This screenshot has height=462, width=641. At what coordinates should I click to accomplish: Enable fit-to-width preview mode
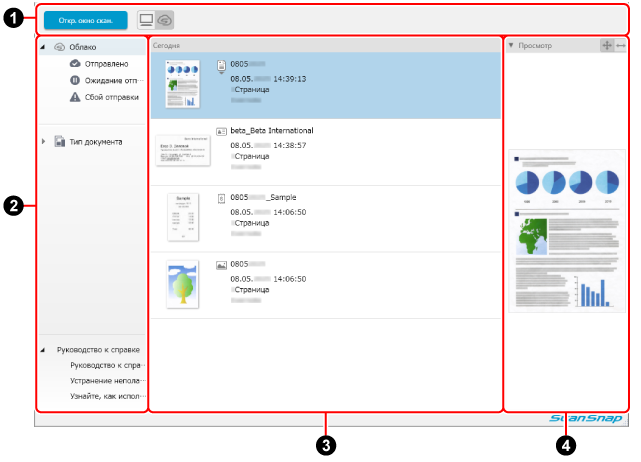point(621,45)
